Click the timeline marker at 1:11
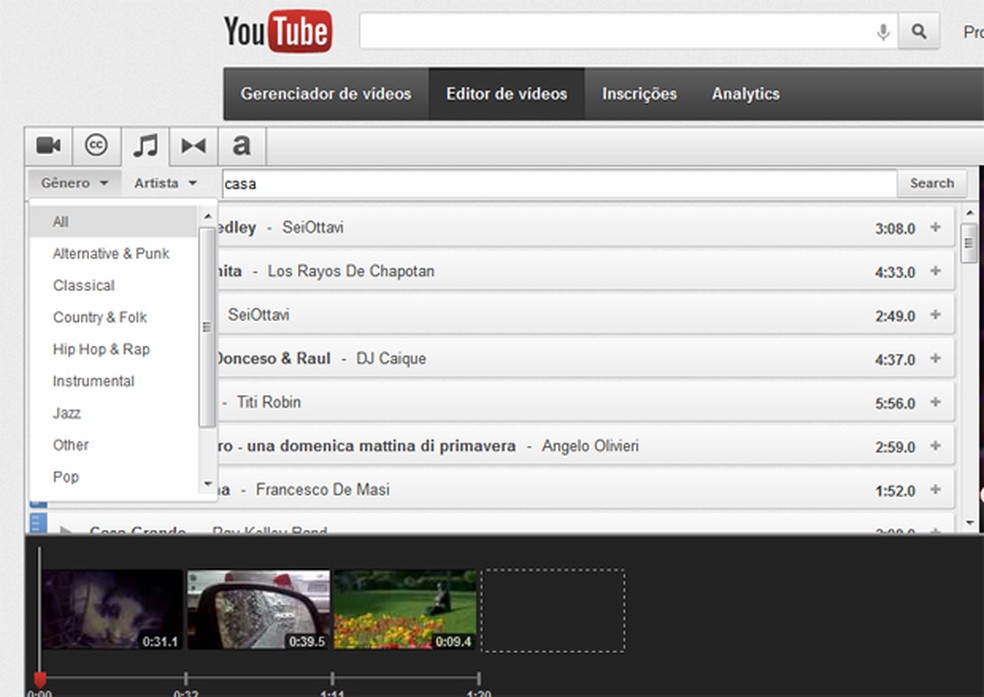Screen dimensions: 984x697 (x=332, y=678)
